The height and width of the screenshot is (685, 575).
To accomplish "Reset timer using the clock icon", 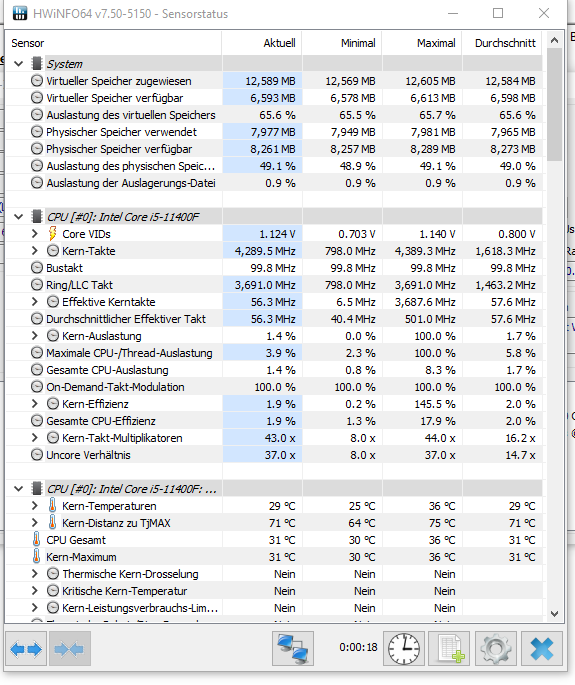I will point(404,649).
